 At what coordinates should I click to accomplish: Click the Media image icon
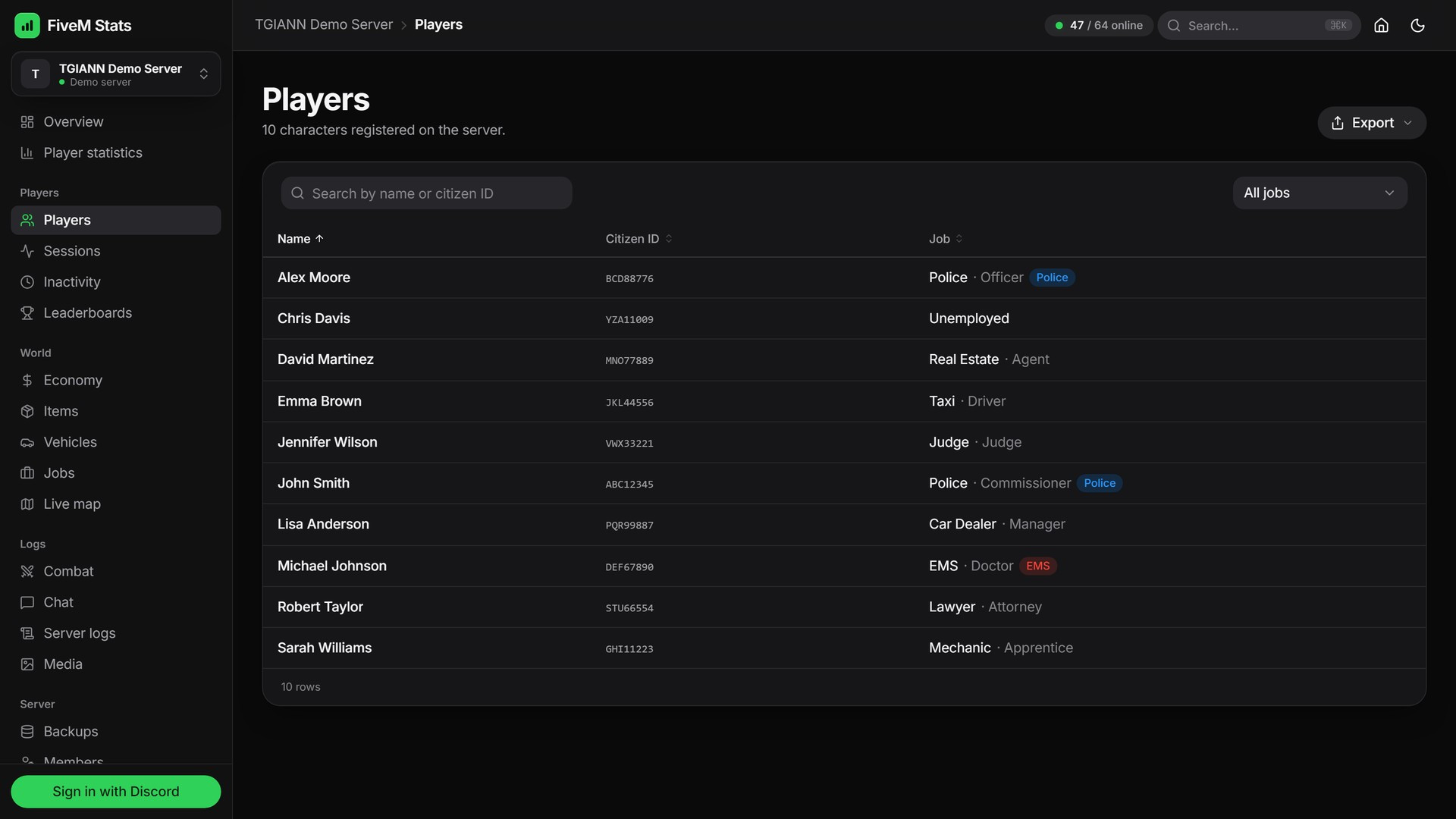point(27,664)
